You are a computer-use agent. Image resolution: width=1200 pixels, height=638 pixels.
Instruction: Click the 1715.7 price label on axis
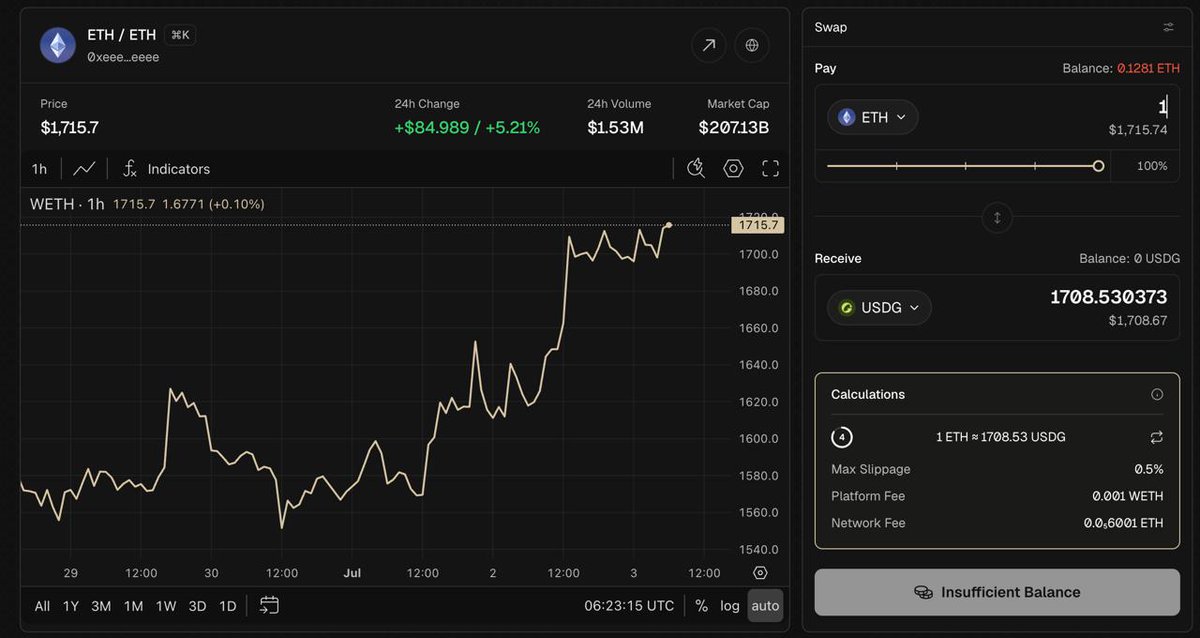pos(759,225)
